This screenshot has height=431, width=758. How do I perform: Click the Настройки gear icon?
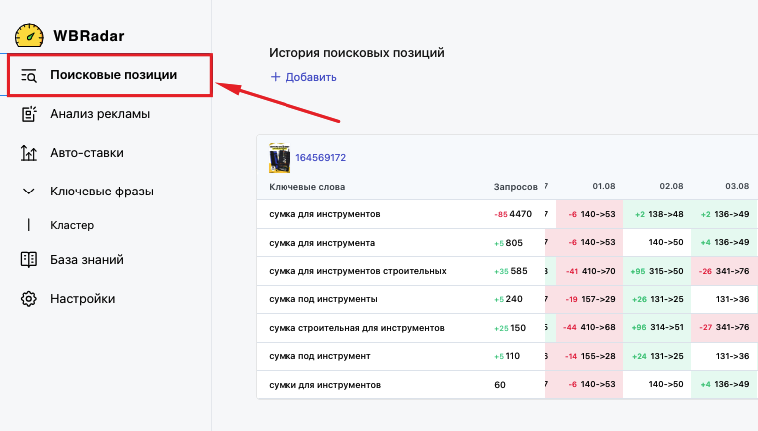(x=29, y=299)
